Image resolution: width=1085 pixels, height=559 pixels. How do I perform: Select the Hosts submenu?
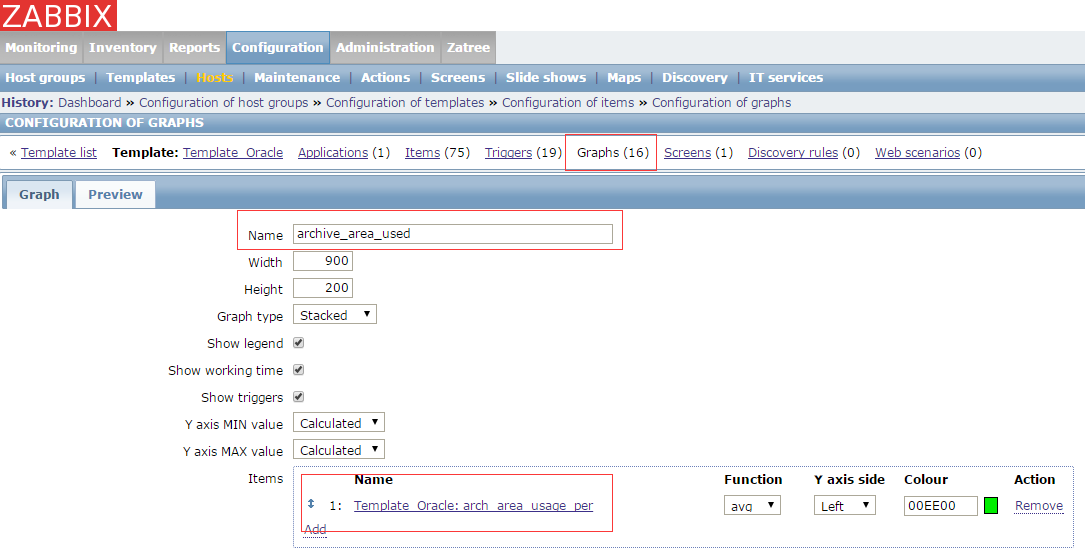(215, 77)
